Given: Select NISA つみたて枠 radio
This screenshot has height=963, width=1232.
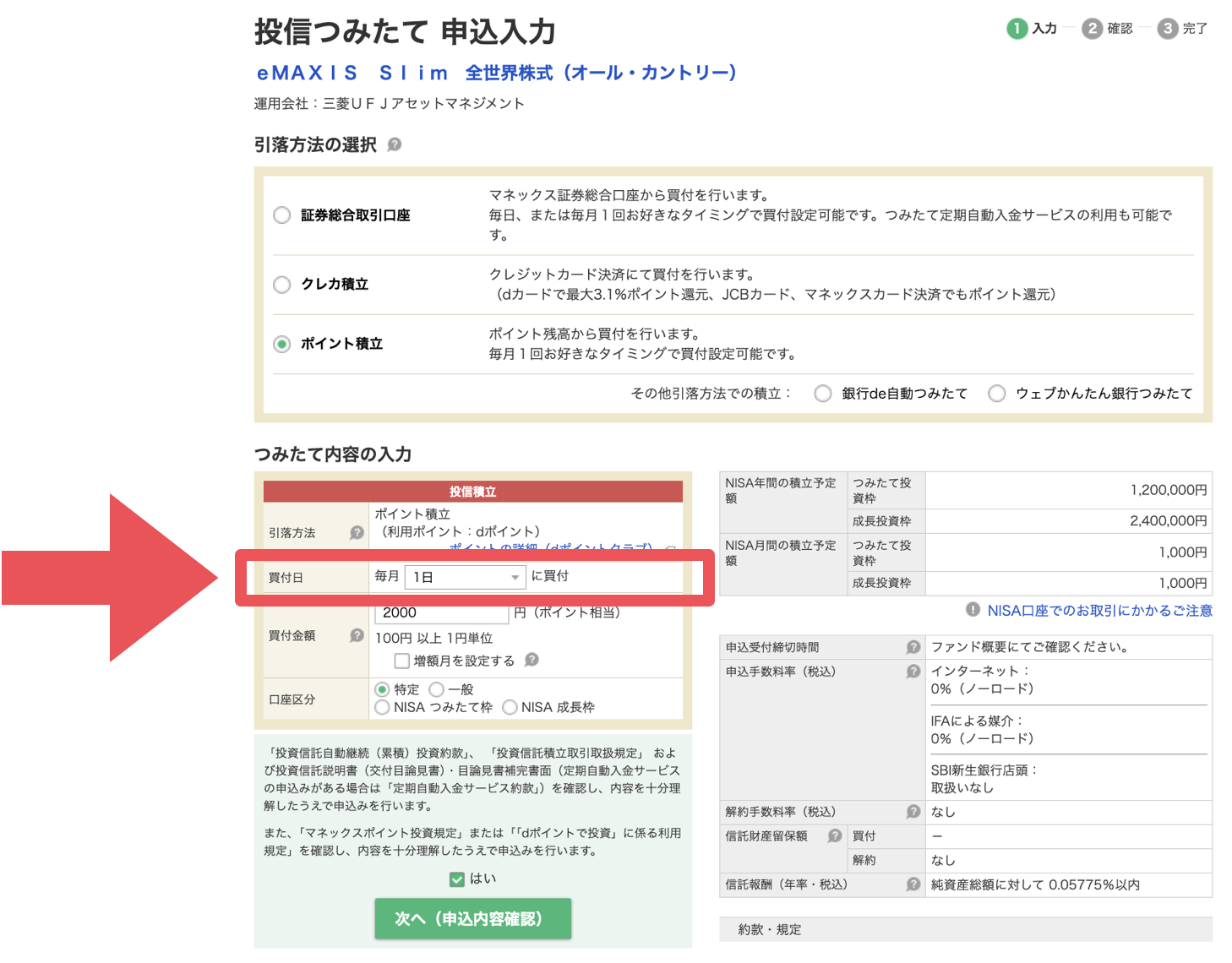Looking at the screenshot, I should (x=382, y=707).
